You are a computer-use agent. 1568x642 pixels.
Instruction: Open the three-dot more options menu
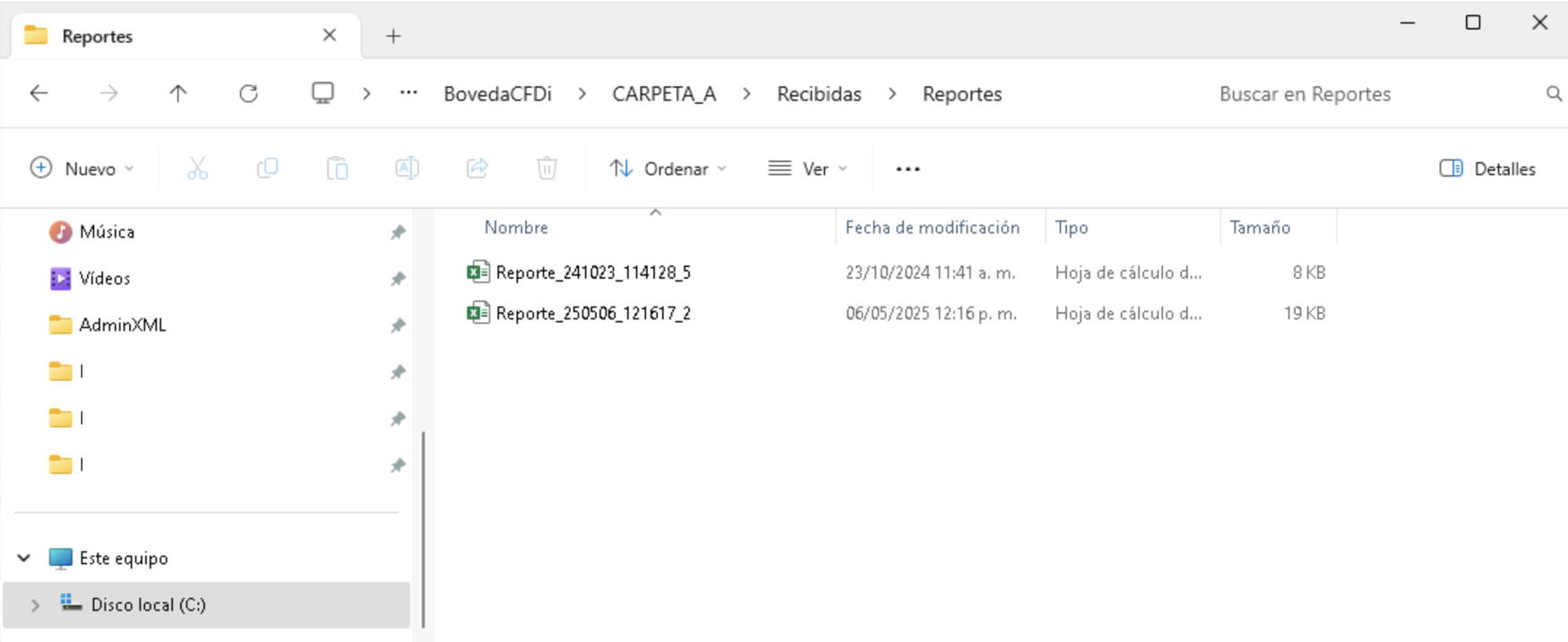coord(908,169)
